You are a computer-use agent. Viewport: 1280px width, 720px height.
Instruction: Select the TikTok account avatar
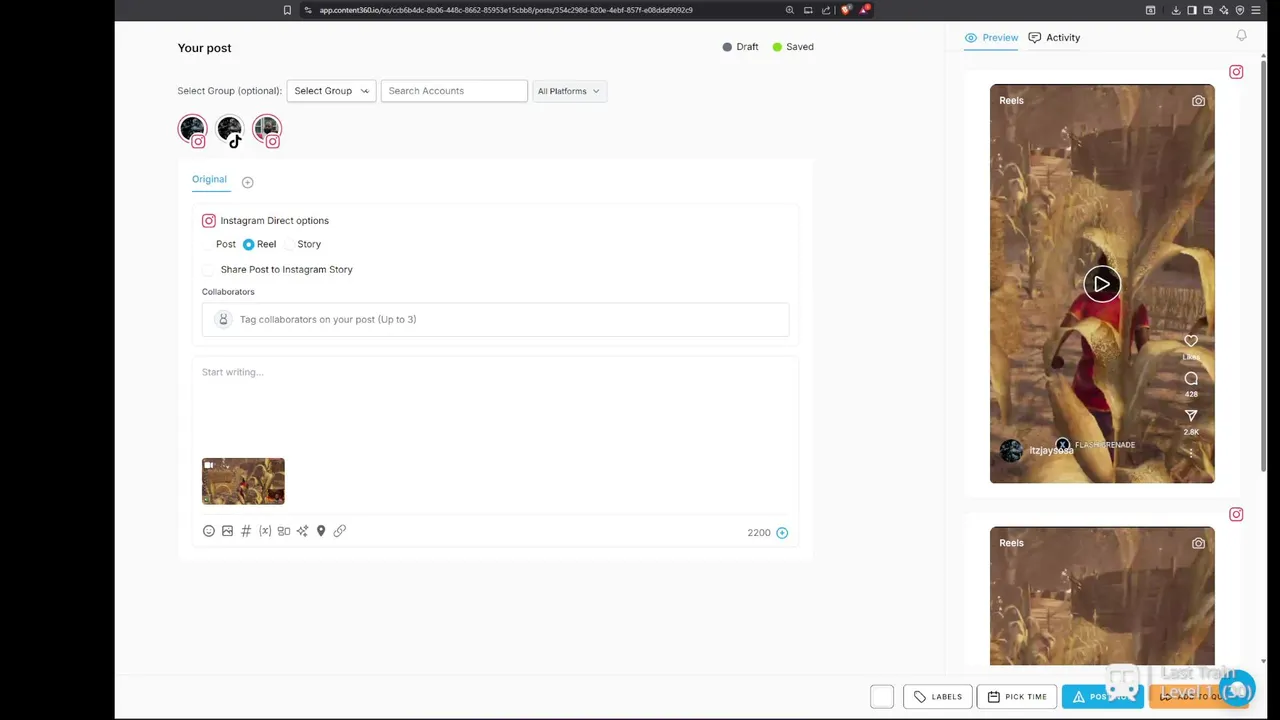coord(229,129)
